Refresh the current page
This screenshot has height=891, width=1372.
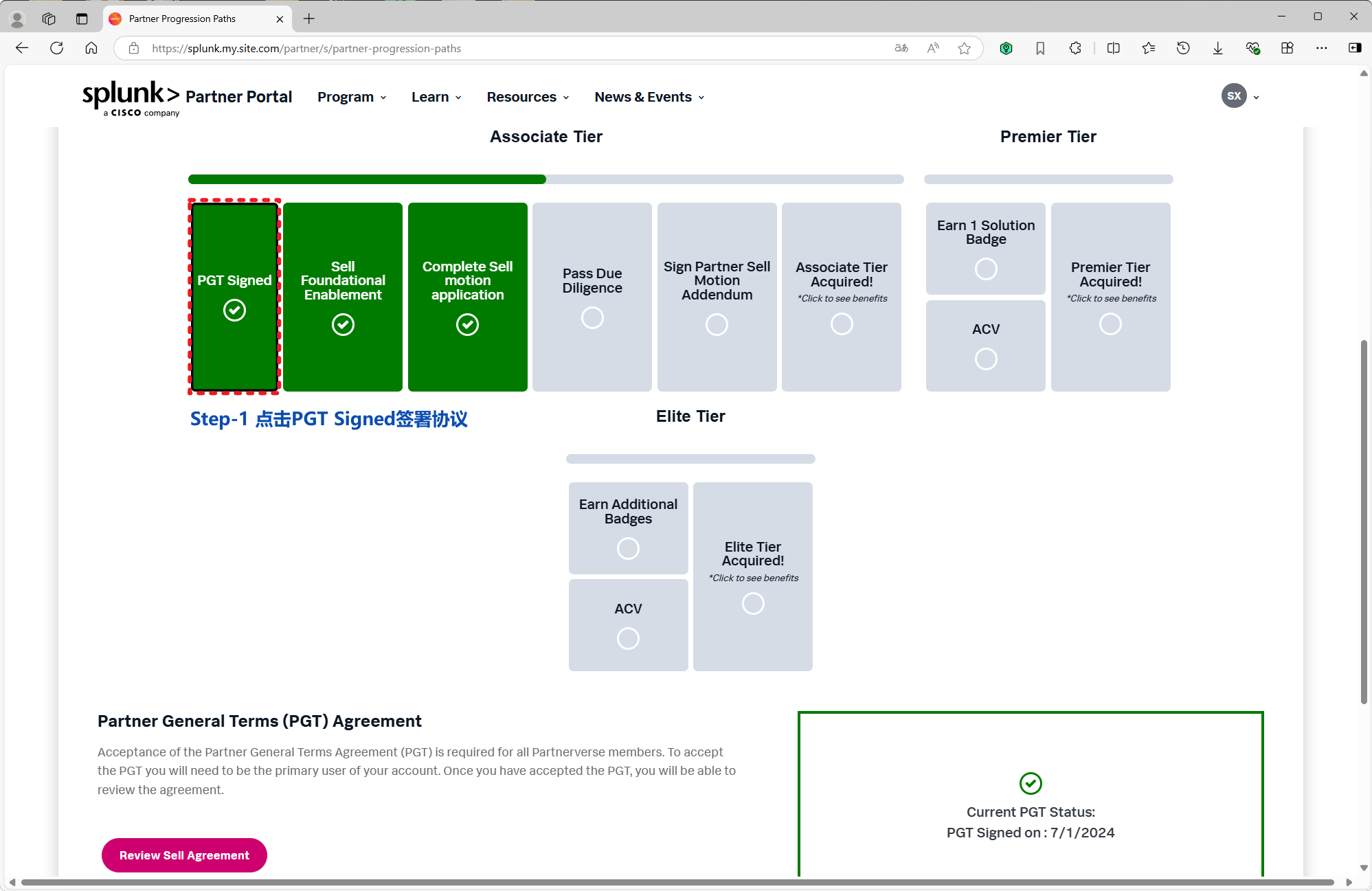[57, 48]
